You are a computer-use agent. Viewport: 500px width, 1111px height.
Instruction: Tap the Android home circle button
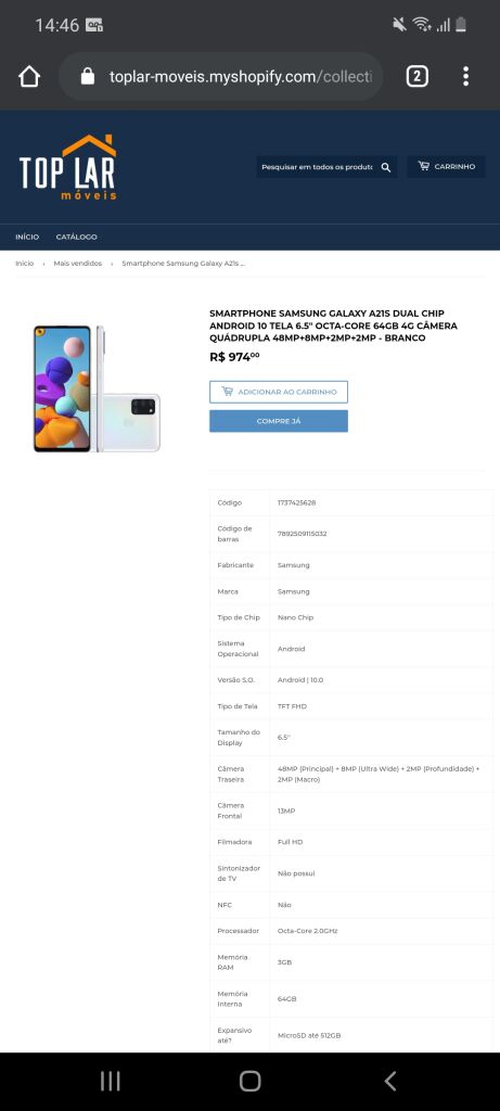click(250, 1081)
